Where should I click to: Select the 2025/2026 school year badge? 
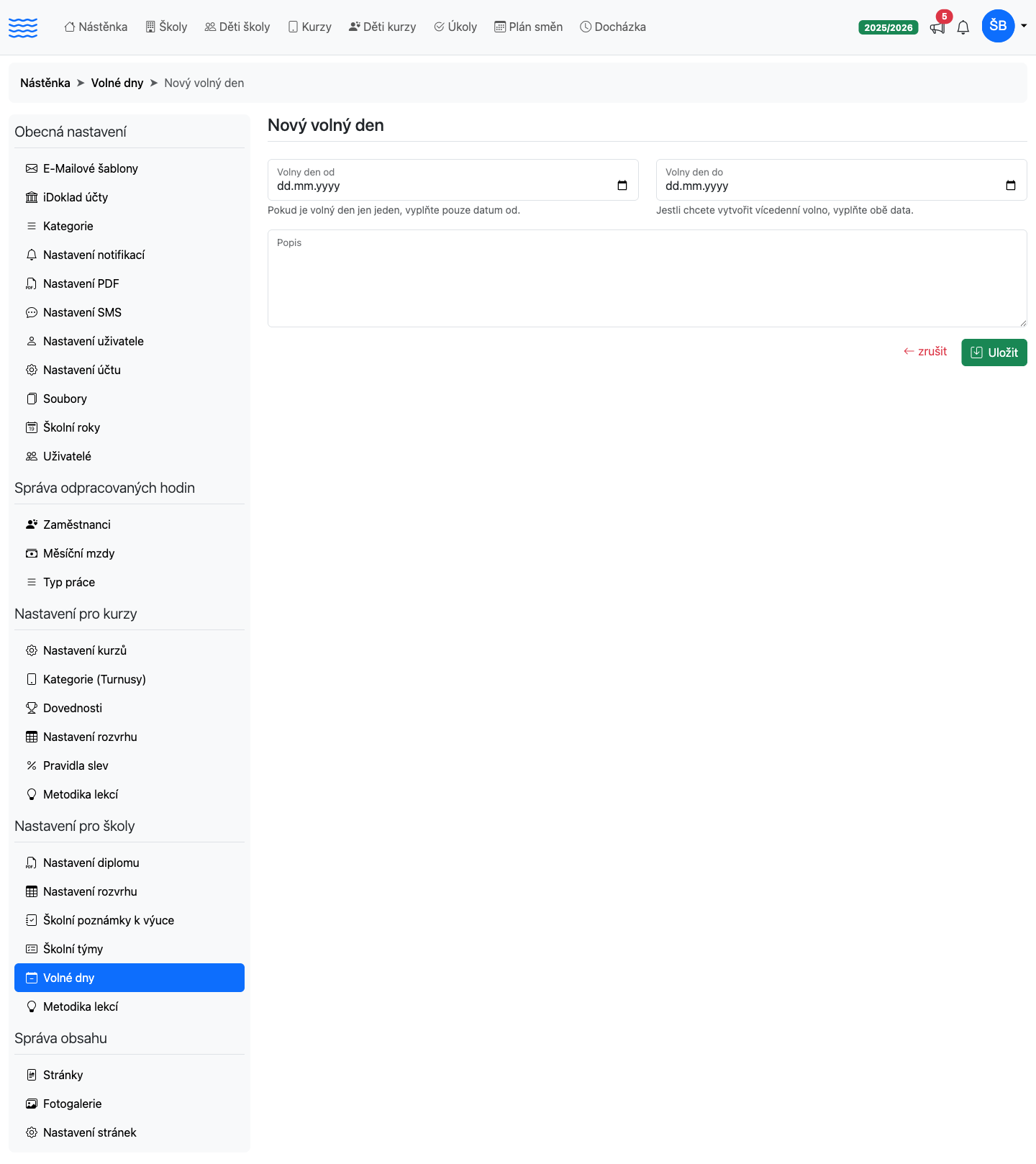pos(889,27)
